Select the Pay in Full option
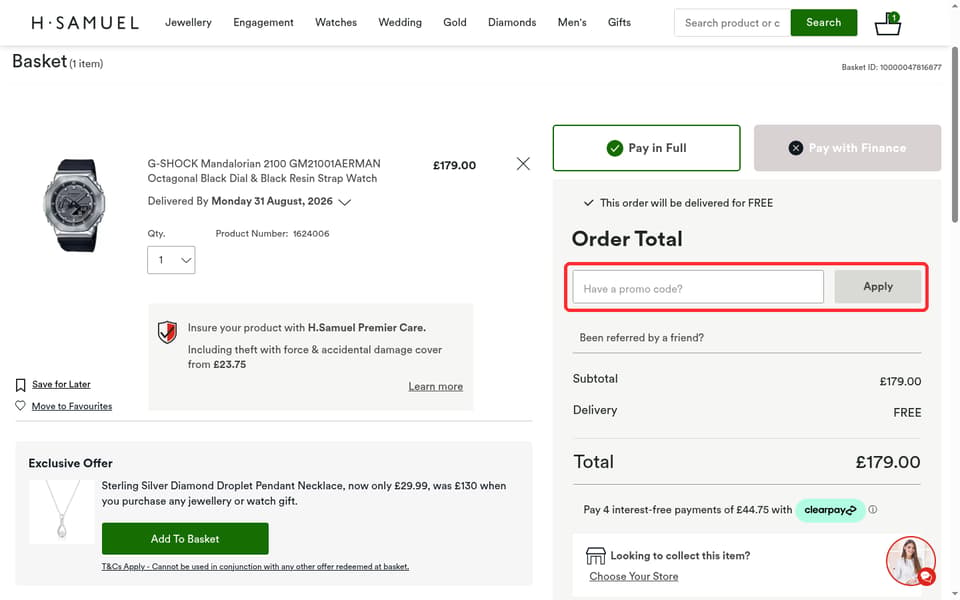This screenshot has width=960, height=600. [x=646, y=148]
